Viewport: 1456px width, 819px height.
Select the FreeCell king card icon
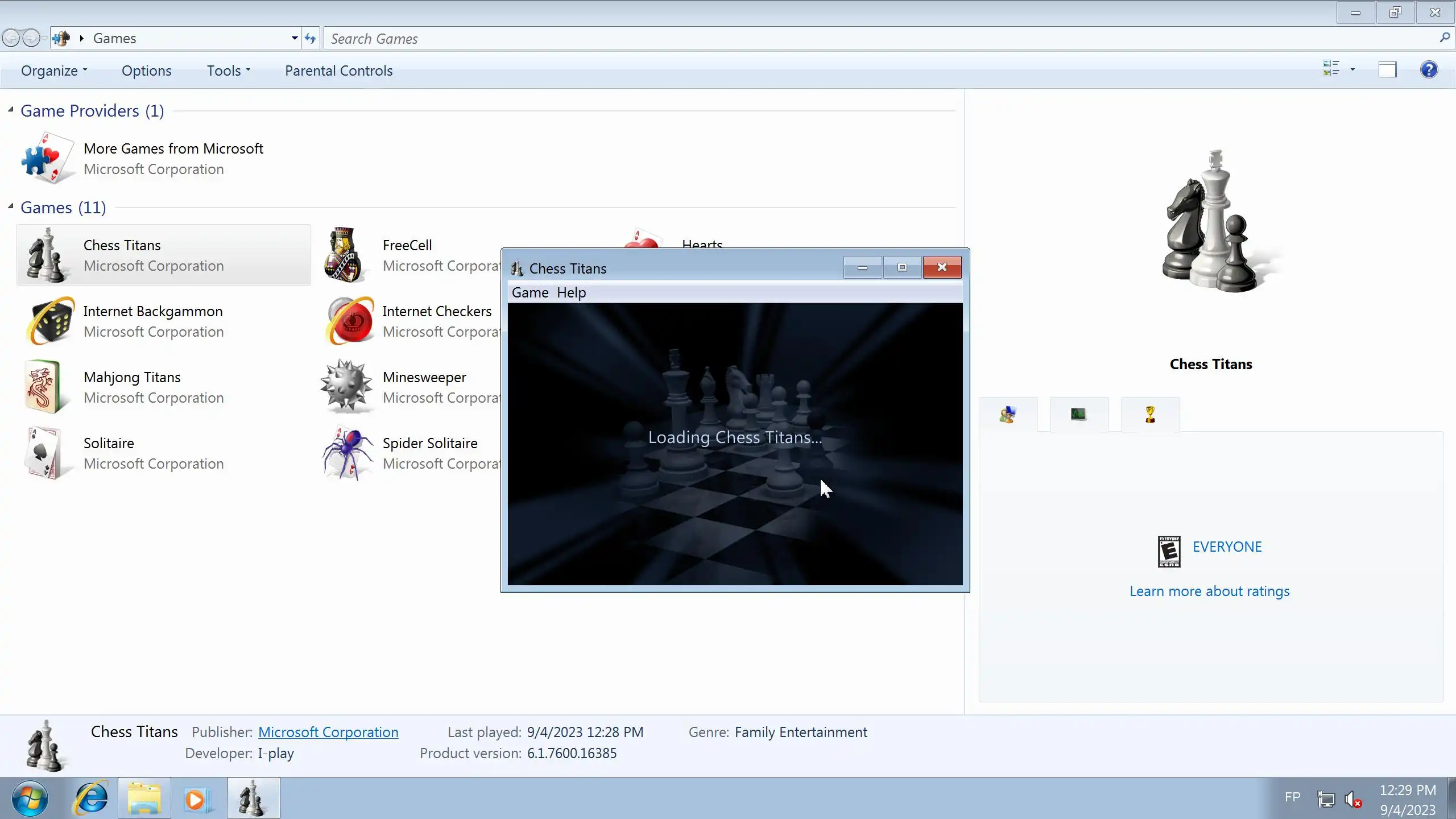[344, 255]
